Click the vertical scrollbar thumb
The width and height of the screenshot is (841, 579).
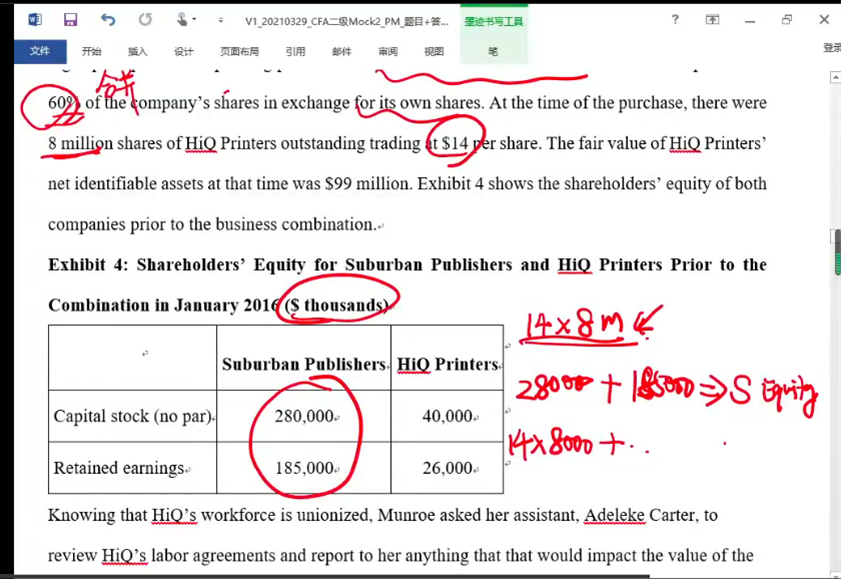(835, 252)
